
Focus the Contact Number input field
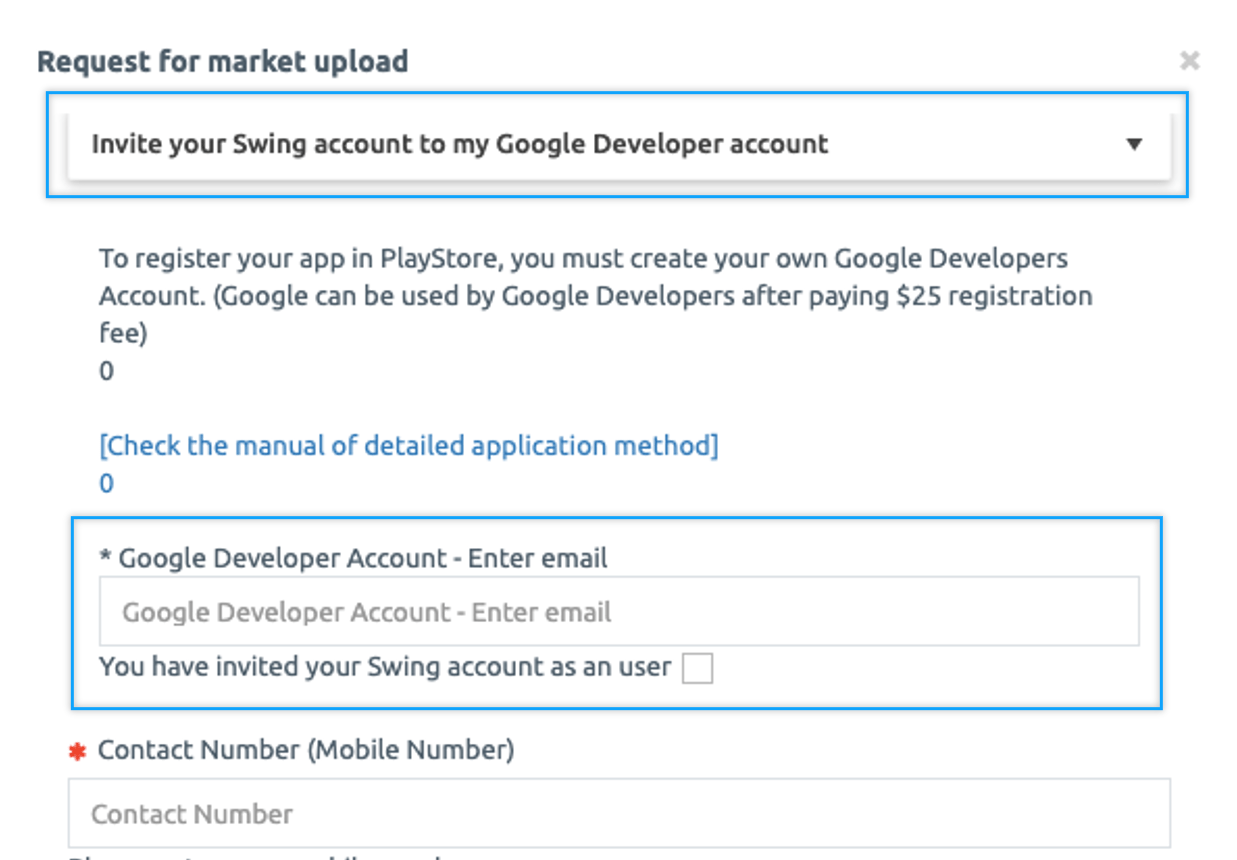point(618,813)
